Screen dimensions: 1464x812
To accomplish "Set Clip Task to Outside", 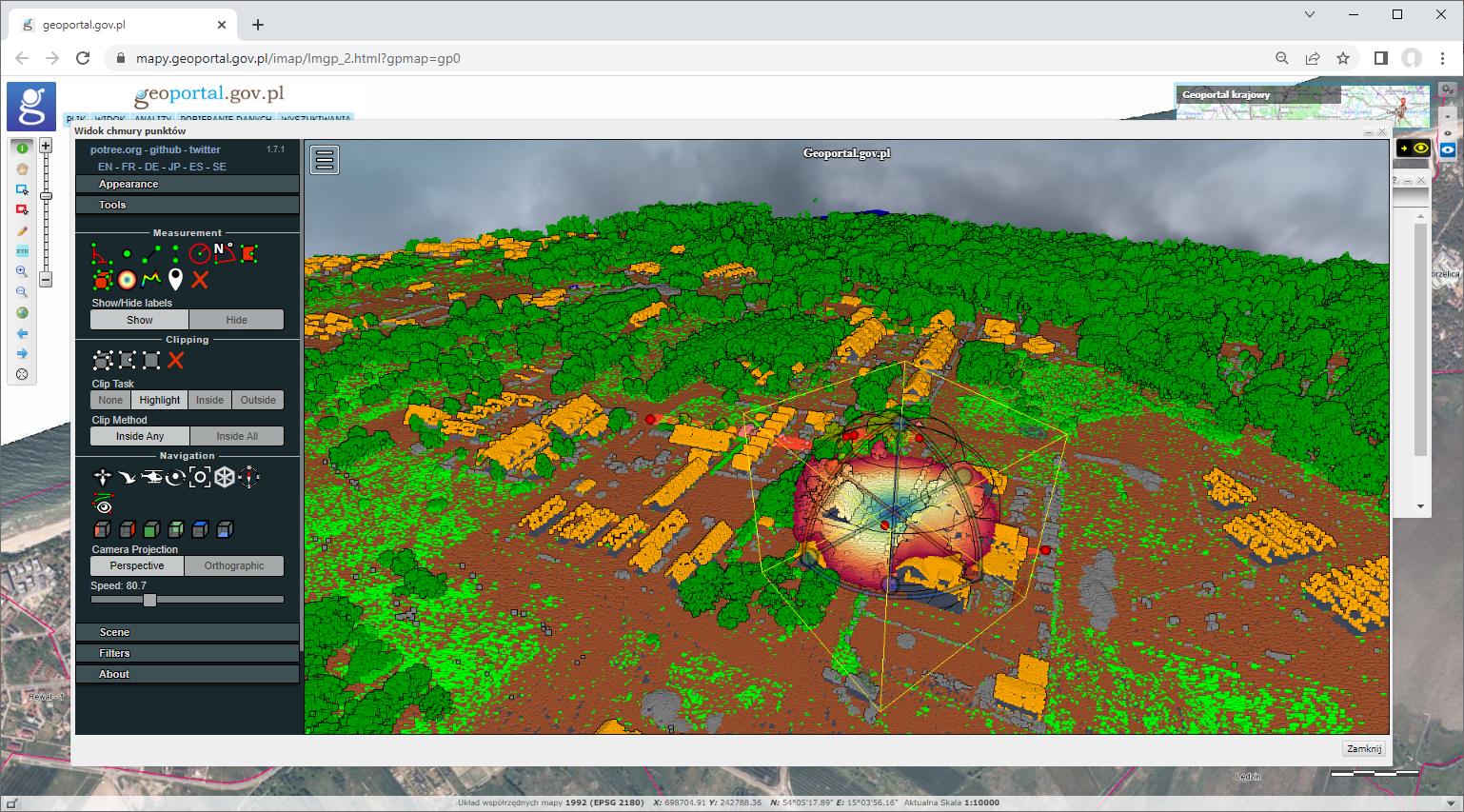I will tap(258, 400).
